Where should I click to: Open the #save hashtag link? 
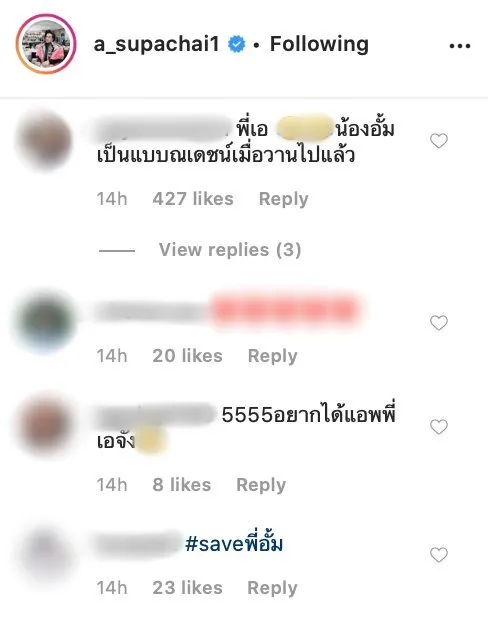tap(234, 543)
